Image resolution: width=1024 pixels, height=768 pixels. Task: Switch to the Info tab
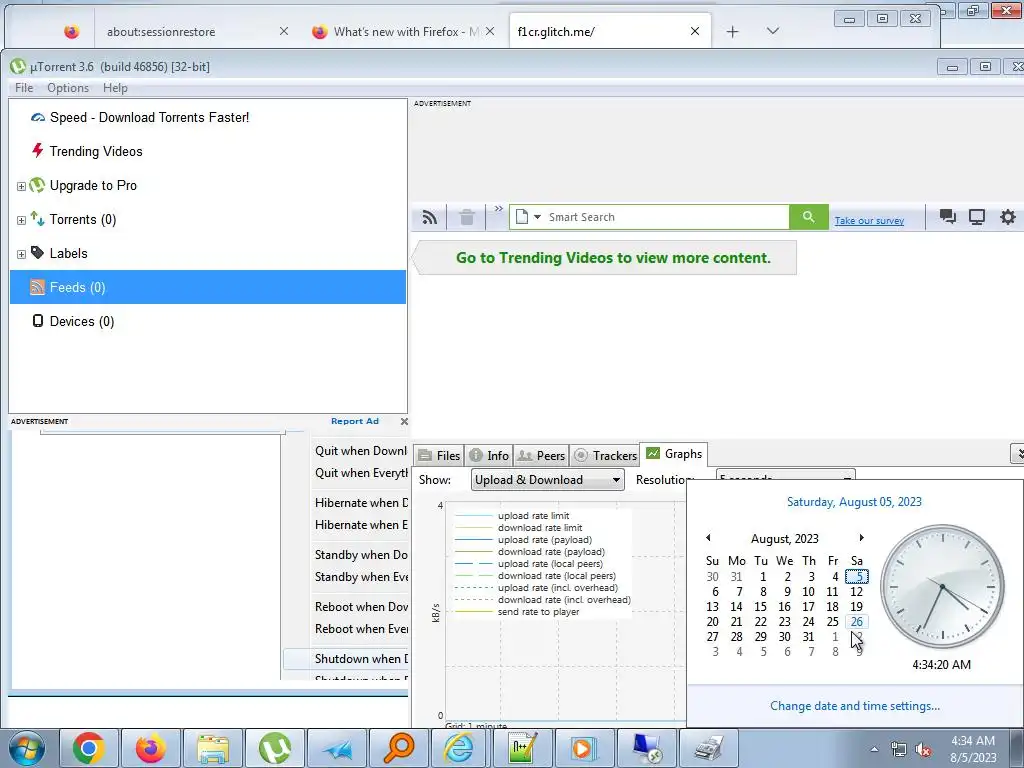pyautogui.click(x=489, y=455)
